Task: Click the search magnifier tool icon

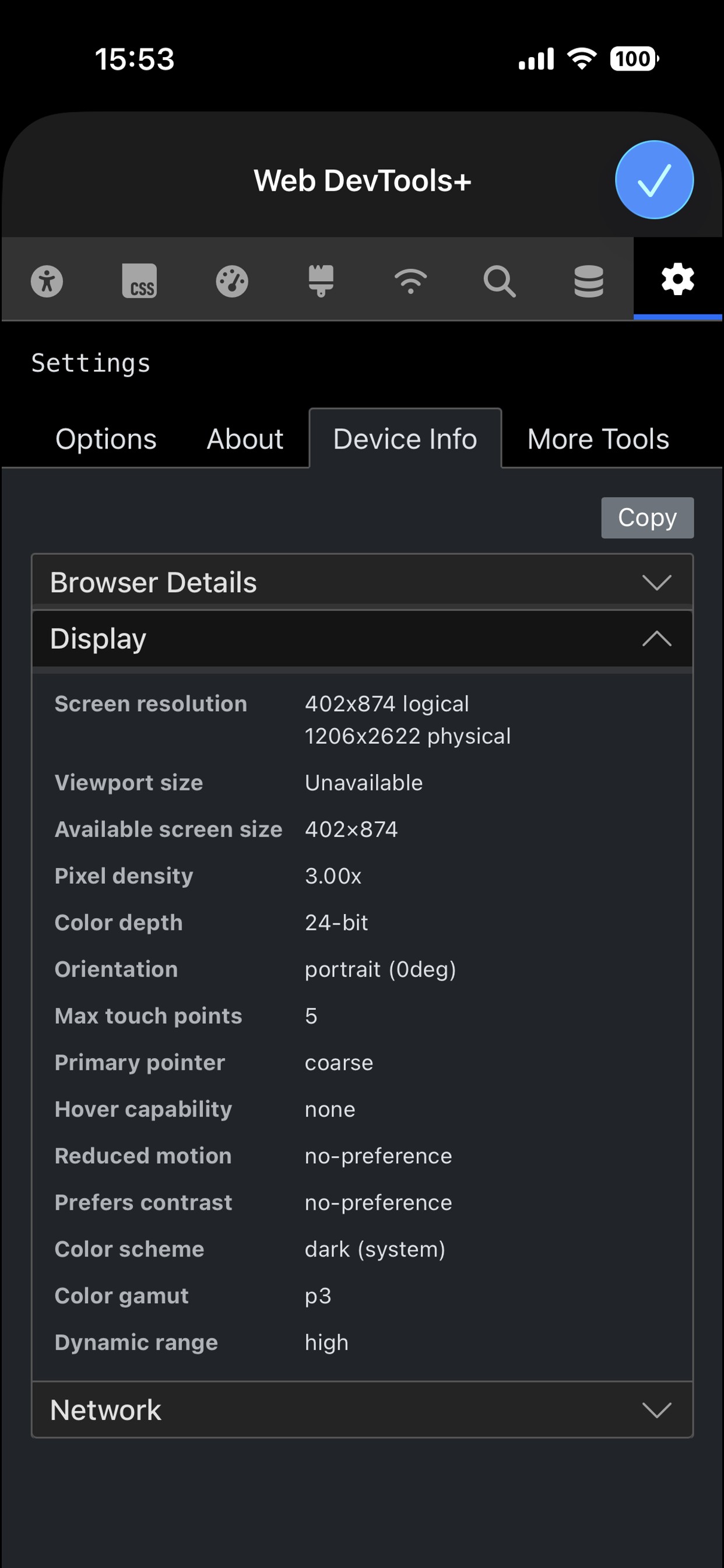Action: tap(500, 281)
